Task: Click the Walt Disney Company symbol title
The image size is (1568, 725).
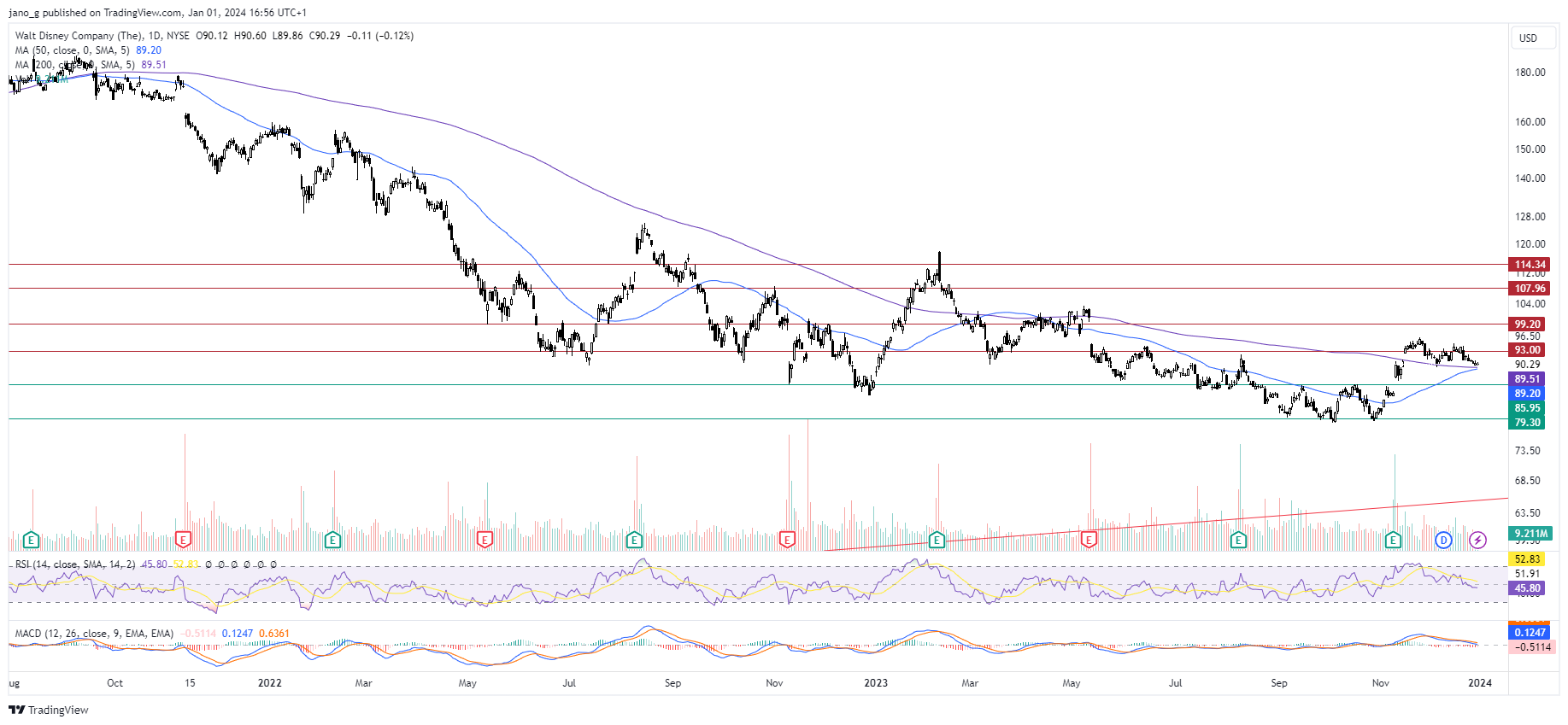Action: click(x=103, y=36)
